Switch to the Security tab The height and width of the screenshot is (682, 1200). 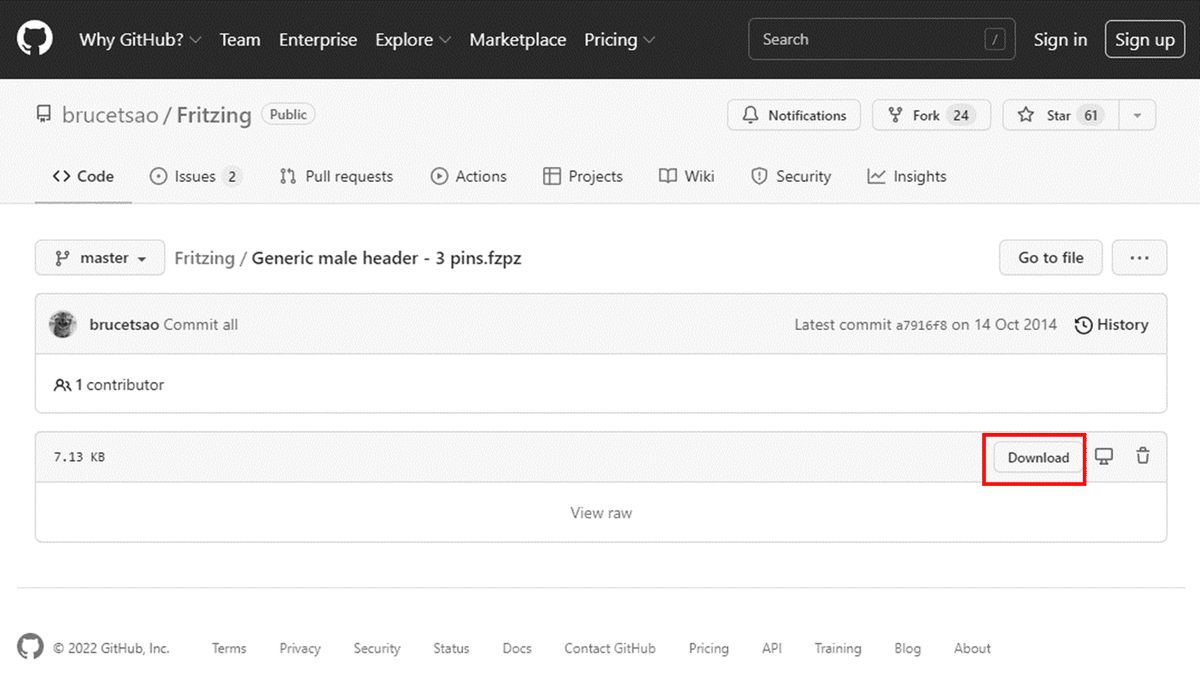791,176
